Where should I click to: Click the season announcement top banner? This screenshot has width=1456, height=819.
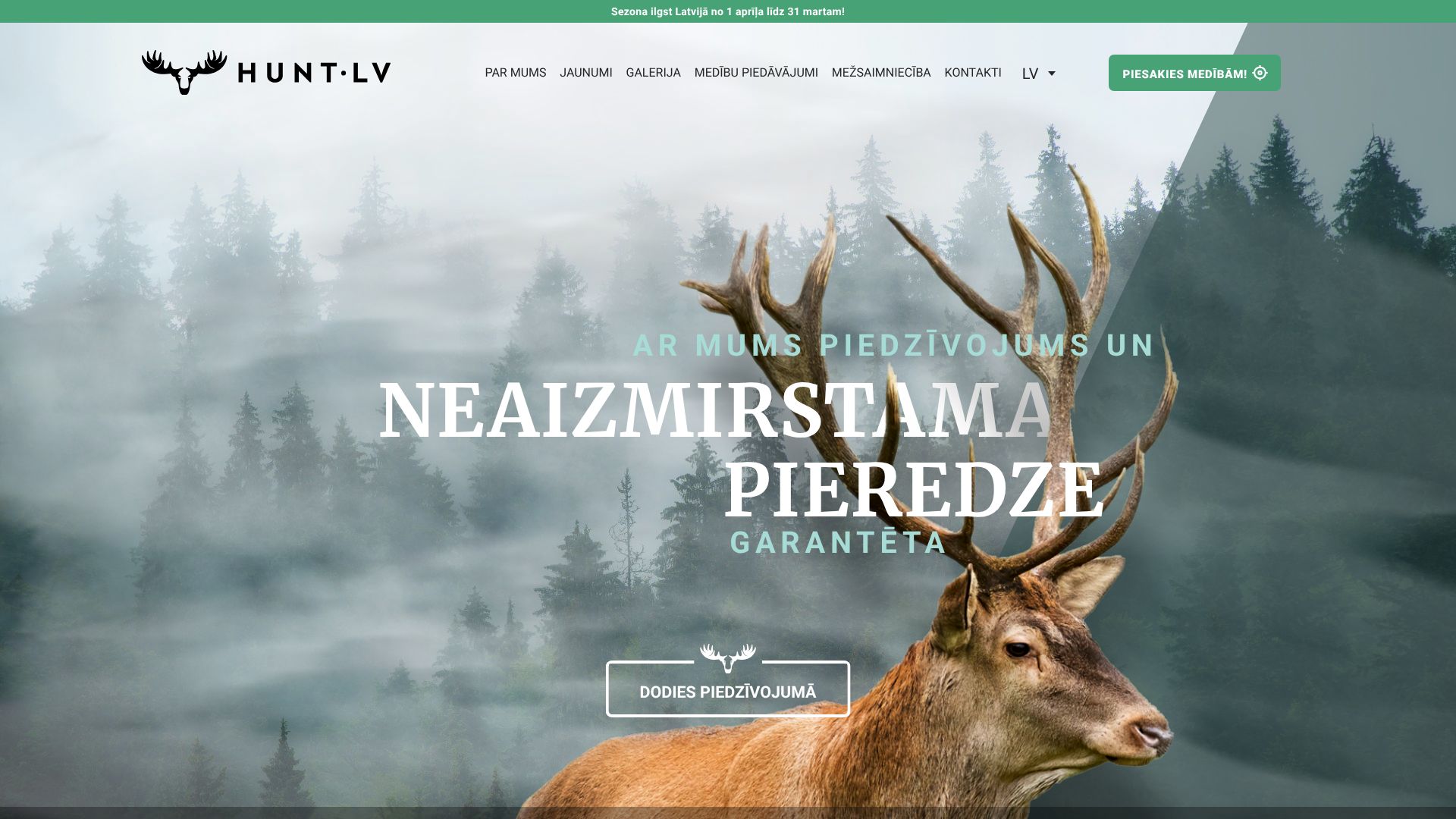tap(728, 11)
